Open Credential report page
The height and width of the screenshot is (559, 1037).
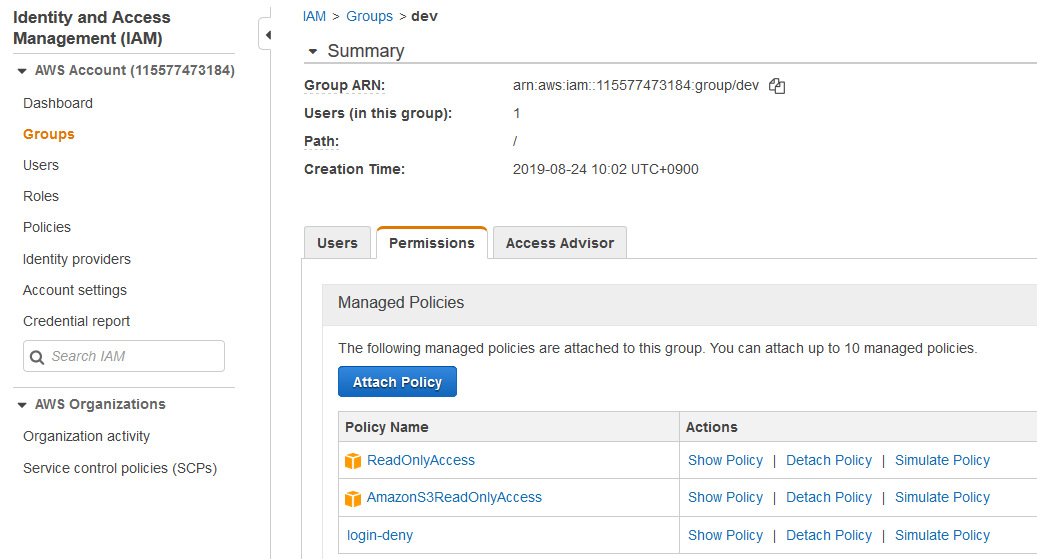pyautogui.click(x=77, y=322)
